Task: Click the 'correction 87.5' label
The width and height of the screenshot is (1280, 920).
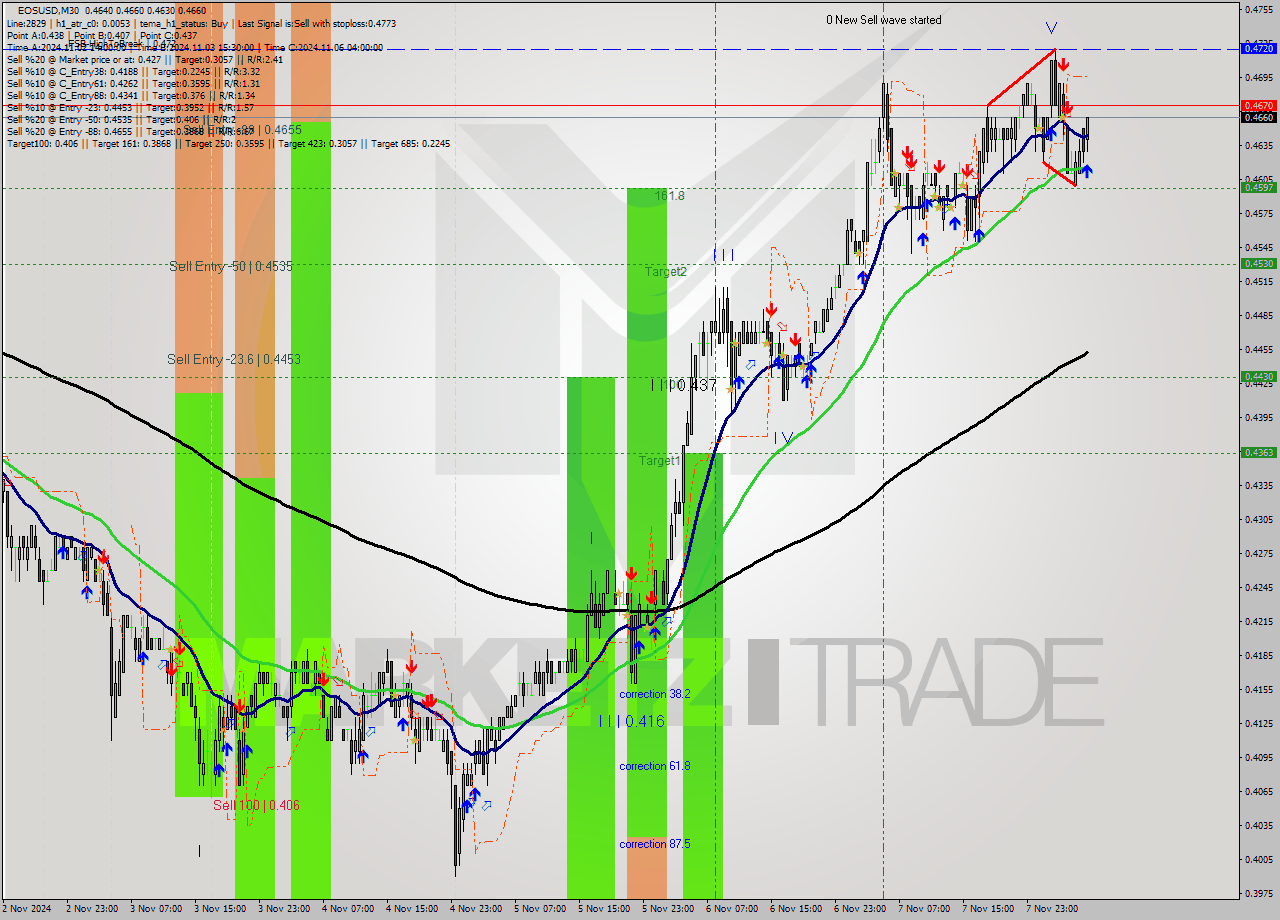Action: [x=655, y=844]
